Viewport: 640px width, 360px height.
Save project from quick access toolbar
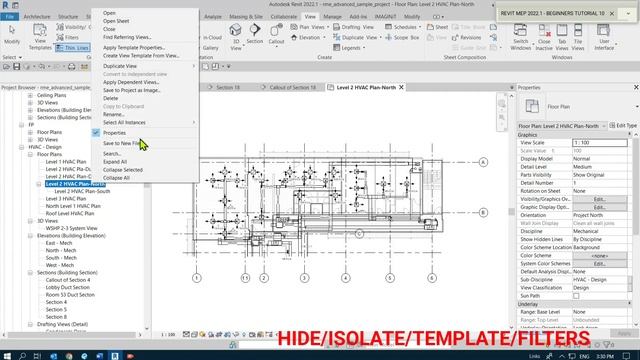16,67
